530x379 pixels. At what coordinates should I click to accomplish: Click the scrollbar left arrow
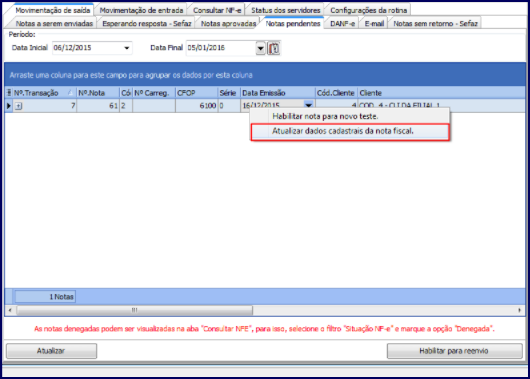(x=10, y=310)
